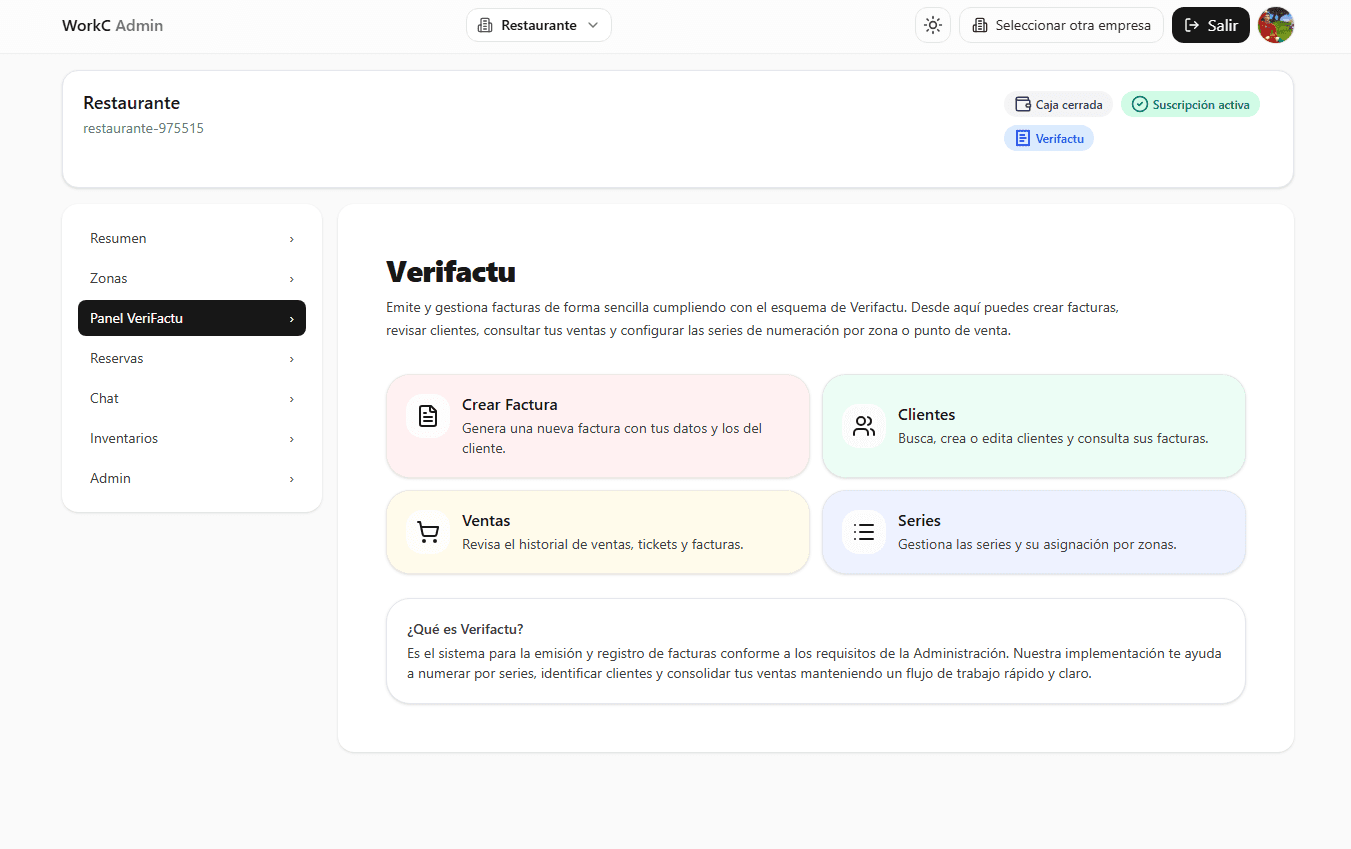Click the document icon in Verifactu badge

[1022, 139]
